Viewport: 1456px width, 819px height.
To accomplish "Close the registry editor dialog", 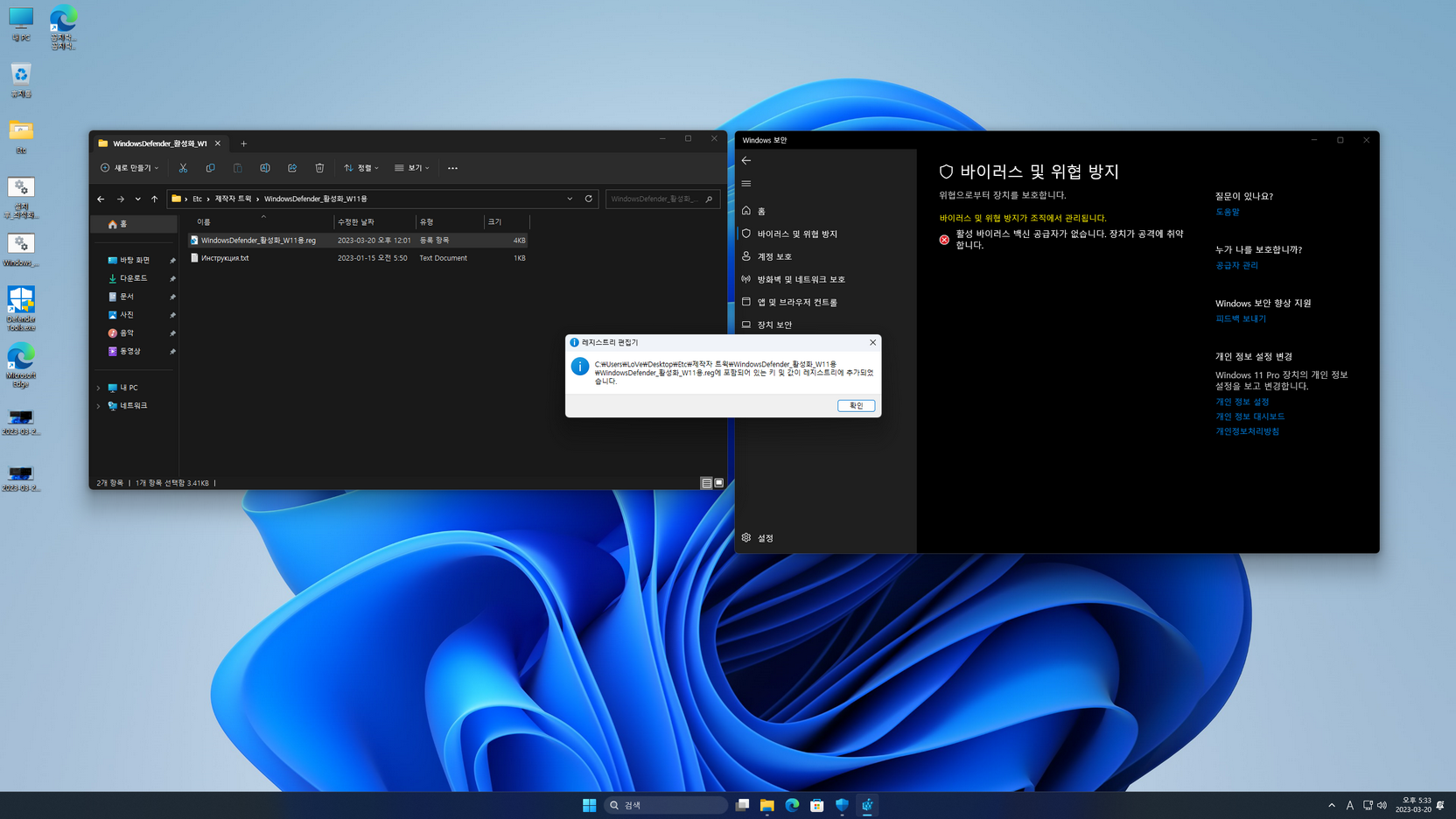I will (x=872, y=342).
